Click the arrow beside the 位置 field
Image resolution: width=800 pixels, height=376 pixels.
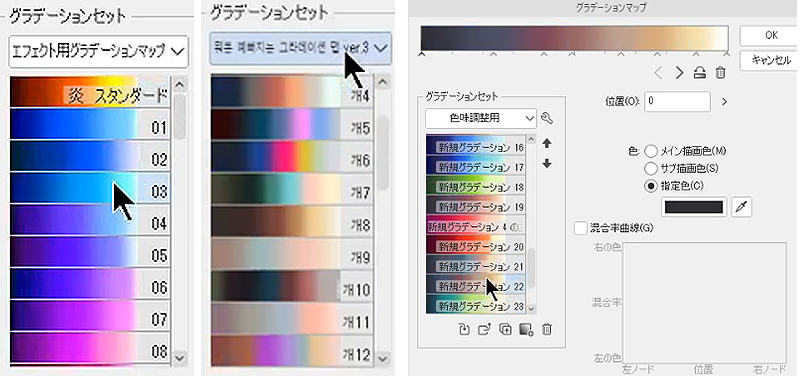point(723,102)
